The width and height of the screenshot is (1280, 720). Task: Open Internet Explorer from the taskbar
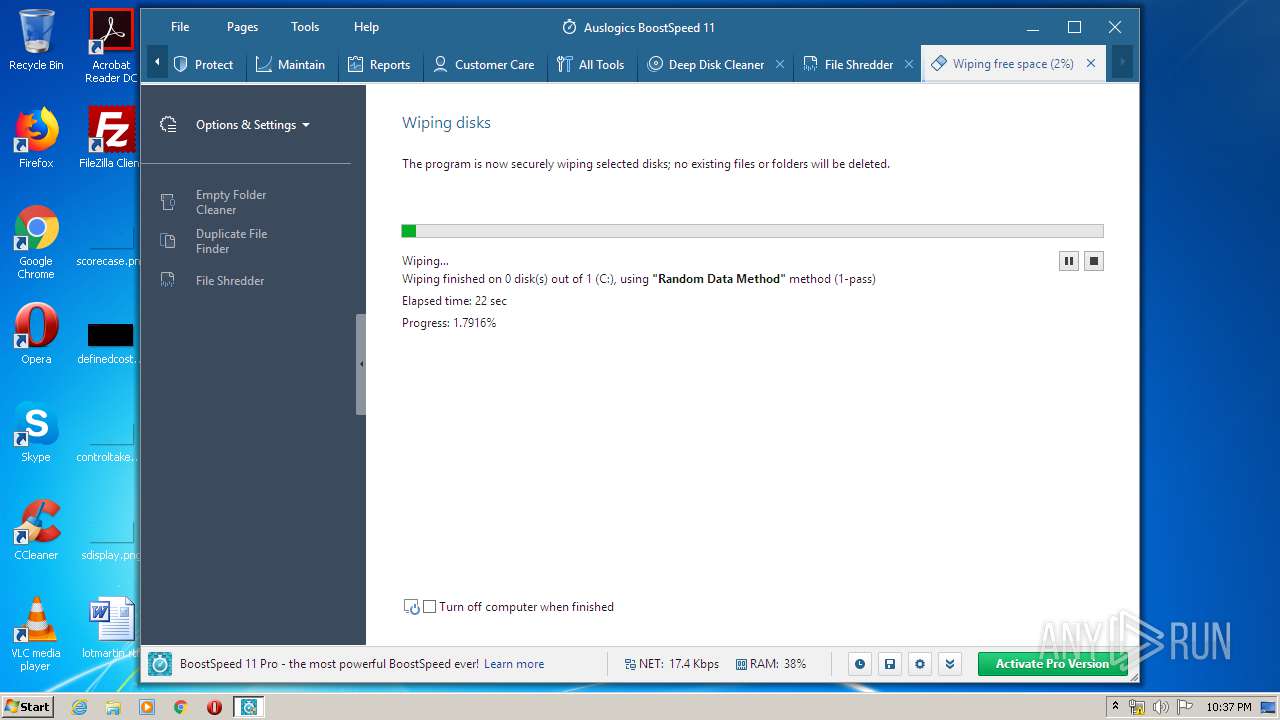79,707
